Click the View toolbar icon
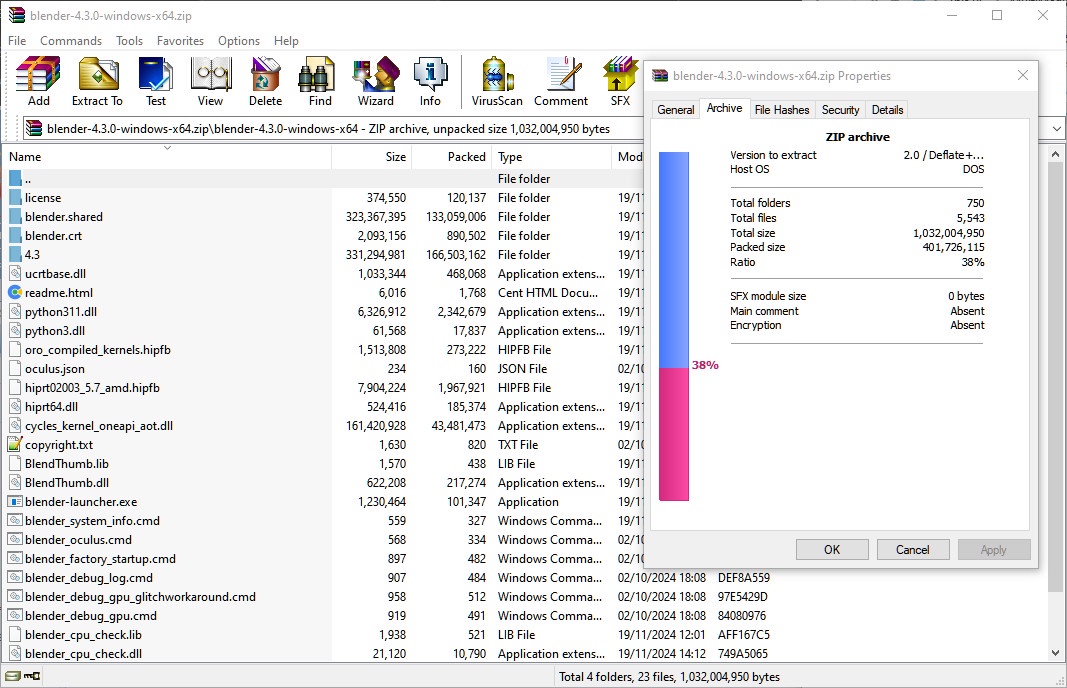The width and height of the screenshot is (1067, 688). tap(210, 81)
